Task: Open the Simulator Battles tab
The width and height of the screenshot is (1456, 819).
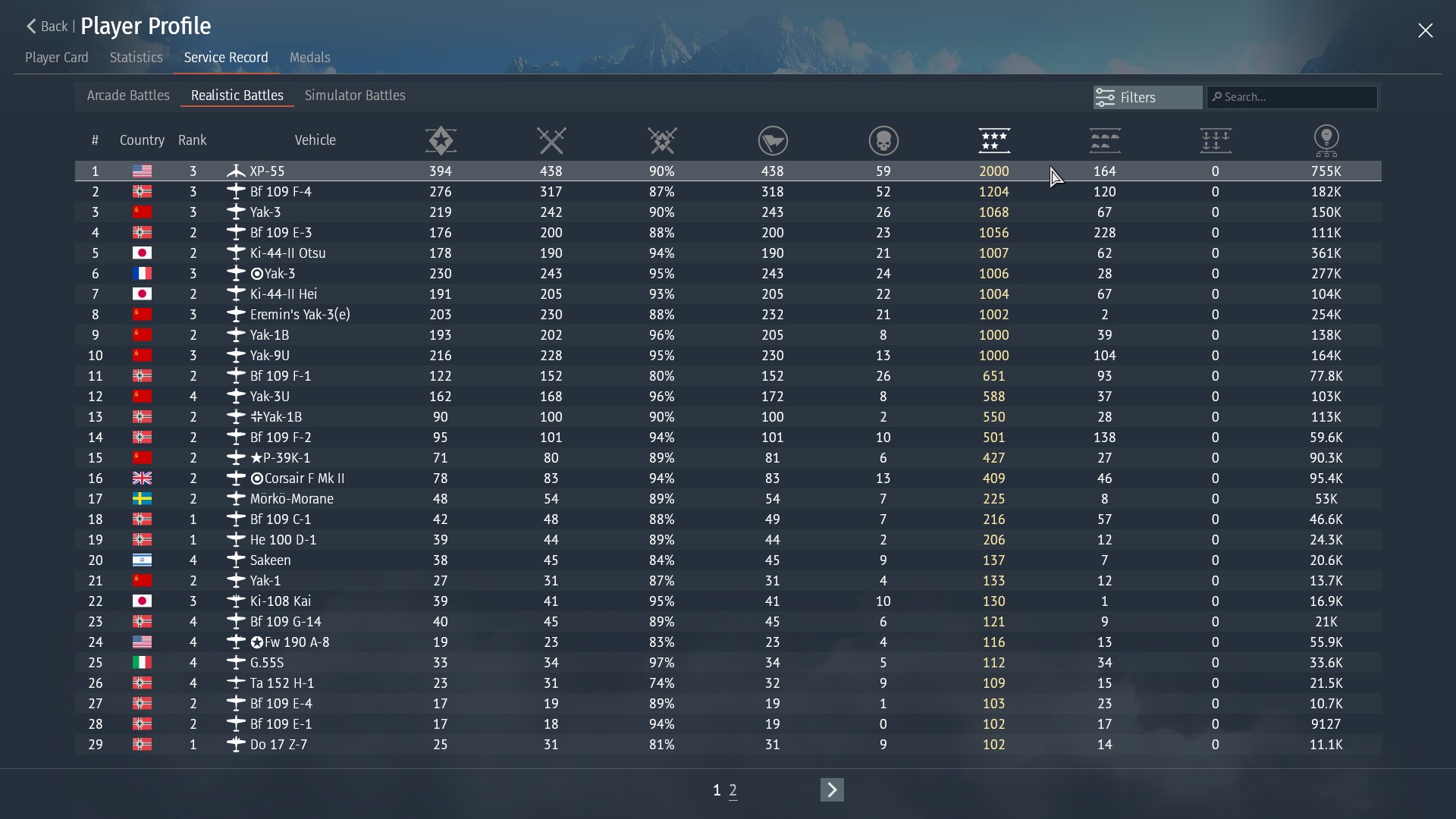Action: pos(355,96)
